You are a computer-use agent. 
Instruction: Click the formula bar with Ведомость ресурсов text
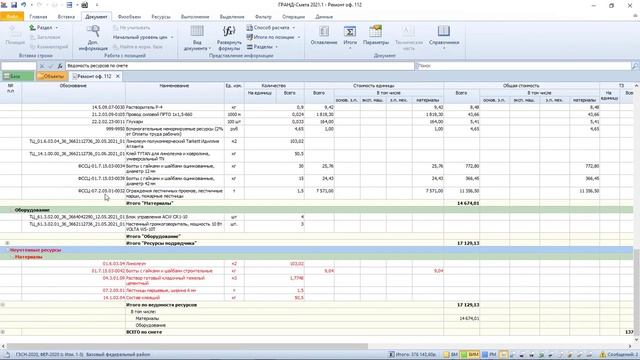pyautogui.click(x=240, y=66)
